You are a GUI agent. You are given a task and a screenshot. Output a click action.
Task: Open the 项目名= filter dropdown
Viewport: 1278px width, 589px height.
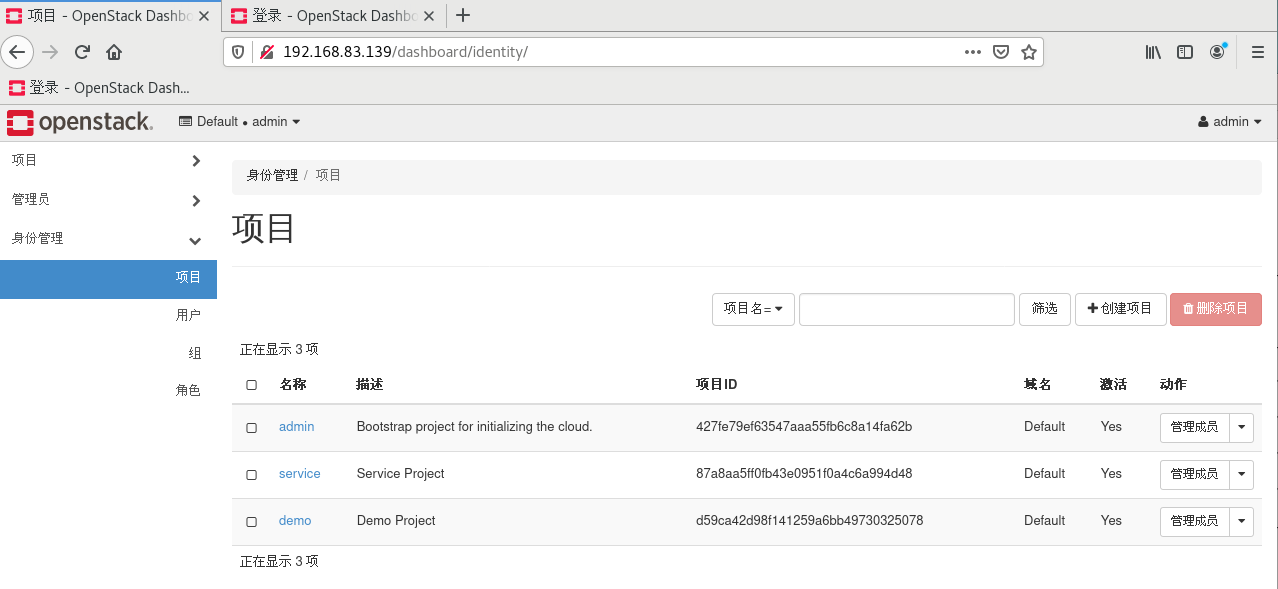753,309
